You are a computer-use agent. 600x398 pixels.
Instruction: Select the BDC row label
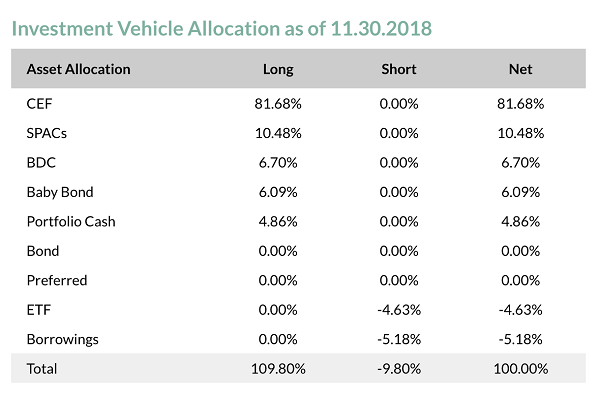tap(41, 163)
